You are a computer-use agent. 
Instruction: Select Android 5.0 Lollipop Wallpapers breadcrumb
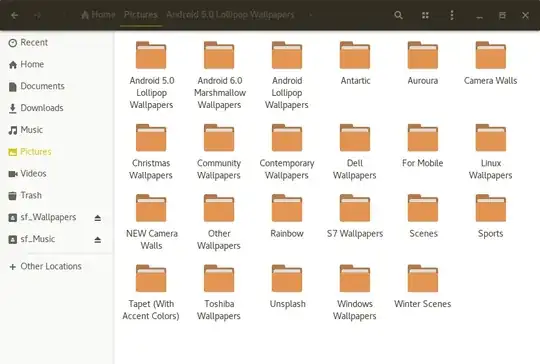(x=230, y=14)
